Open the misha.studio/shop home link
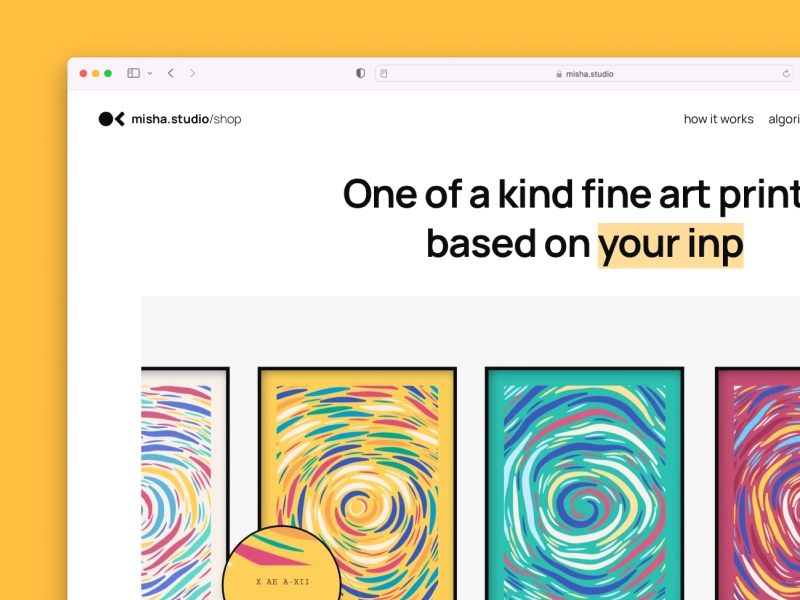The height and width of the screenshot is (600, 800). tap(186, 119)
